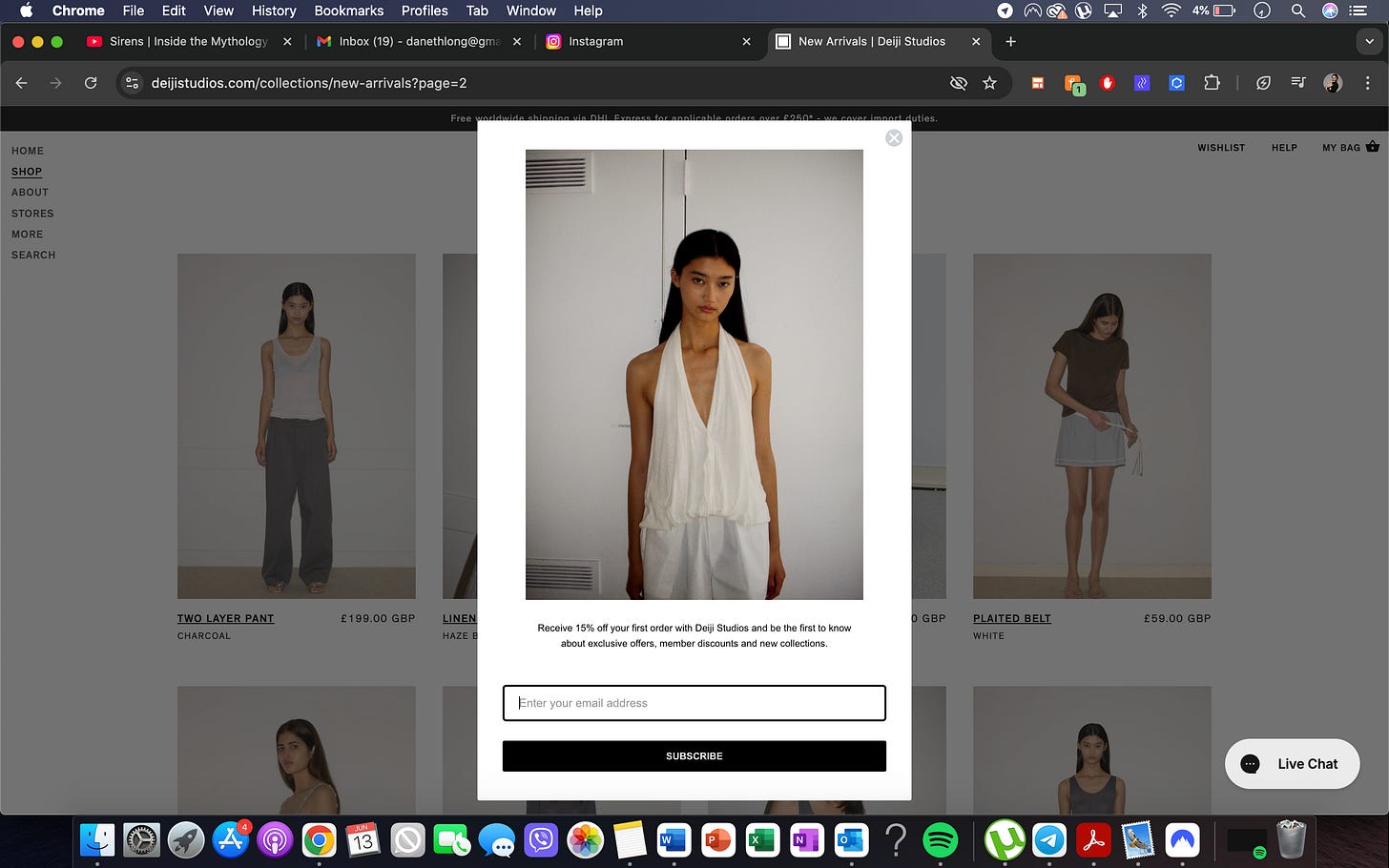This screenshot has width=1389, height=868.
Task: Select SHOP in the site sidebar
Action: click(27, 172)
